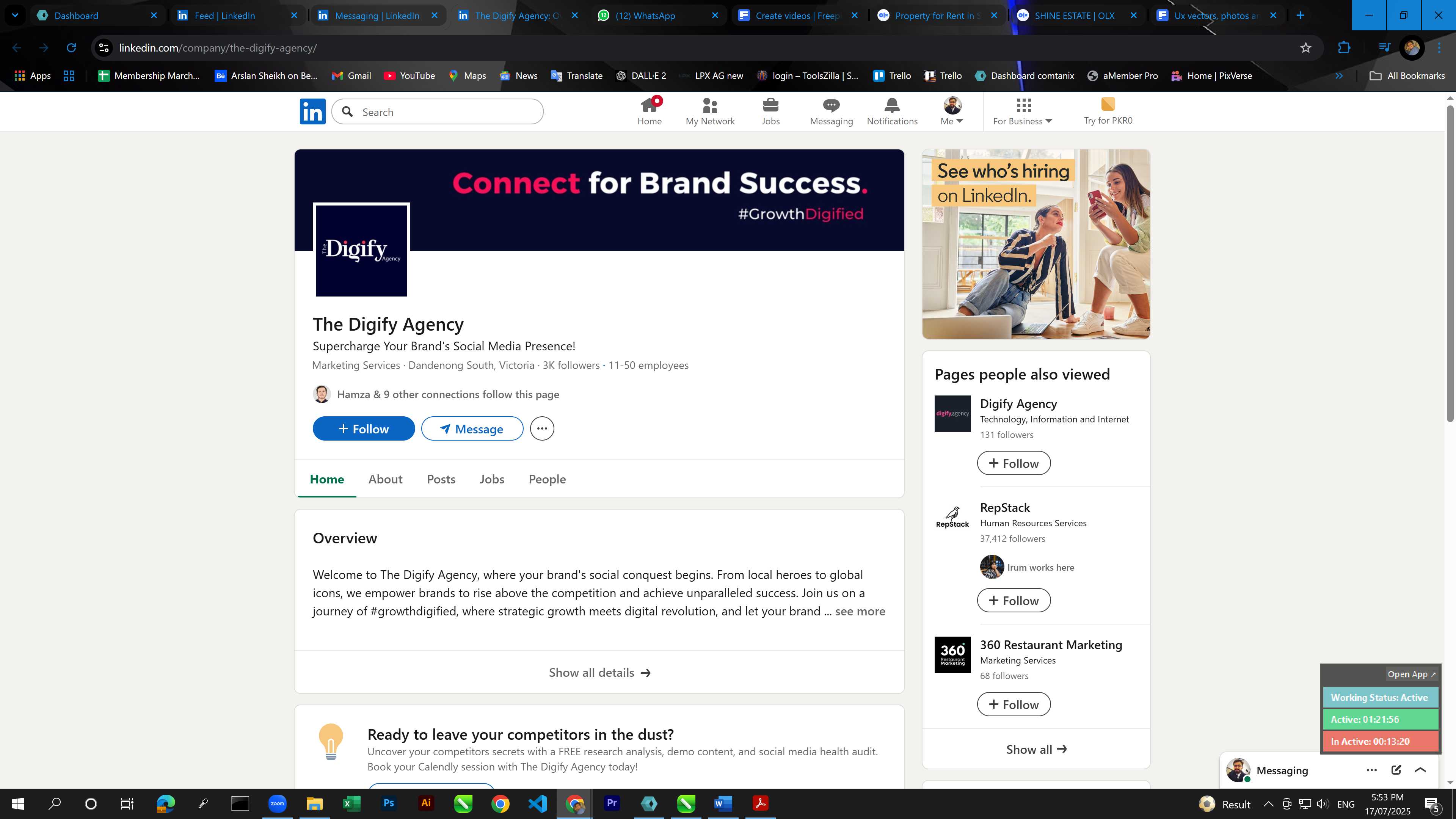Click Open App in status widget
1456x819 pixels.
click(x=1411, y=674)
